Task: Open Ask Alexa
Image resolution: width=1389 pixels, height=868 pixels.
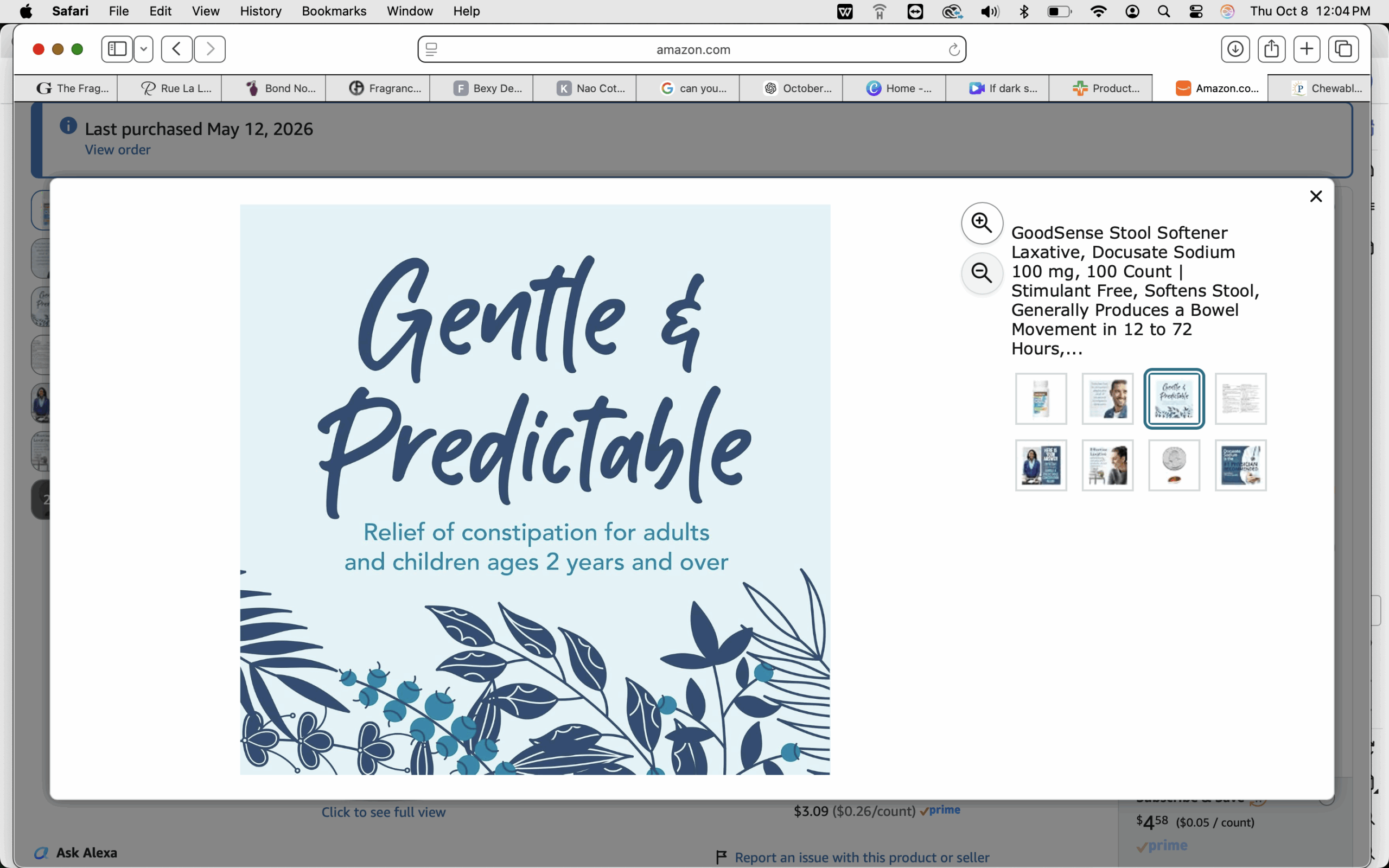Action: coord(75,852)
